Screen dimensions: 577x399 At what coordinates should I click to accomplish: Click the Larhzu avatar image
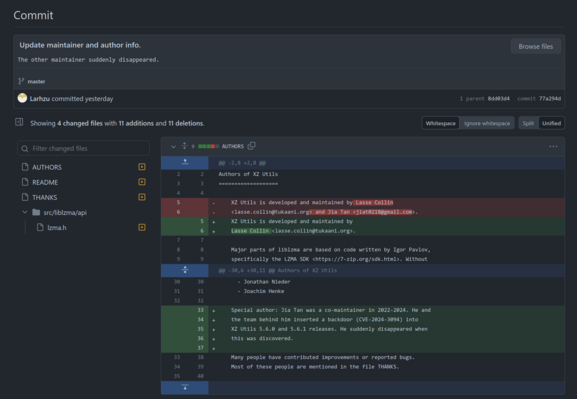tap(22, 98)
